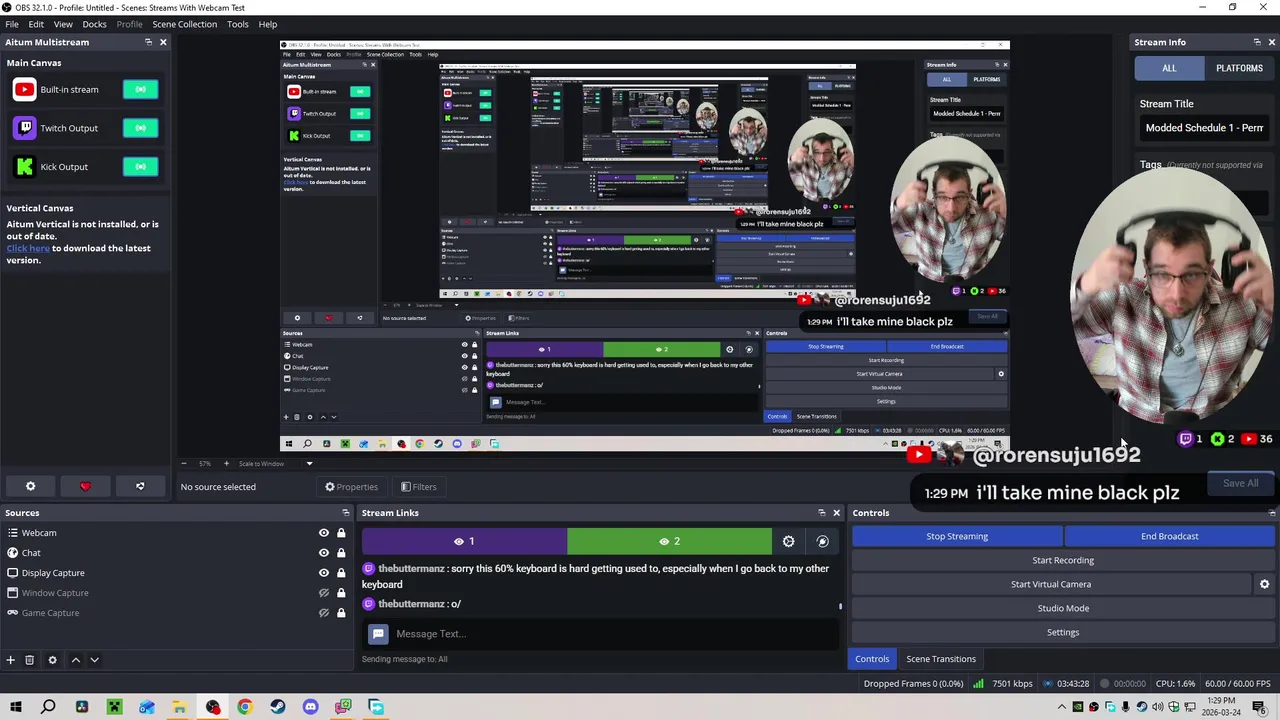Toggle Twitch Output streaming
1280x720 pixels.
click(141, 128)
